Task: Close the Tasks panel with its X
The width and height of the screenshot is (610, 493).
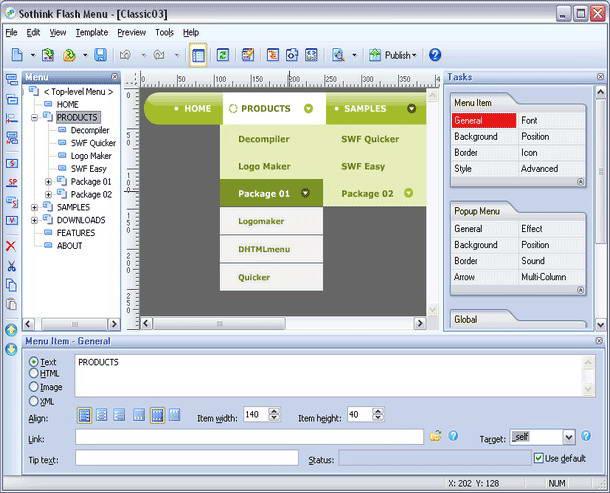Action: (600, 77)
